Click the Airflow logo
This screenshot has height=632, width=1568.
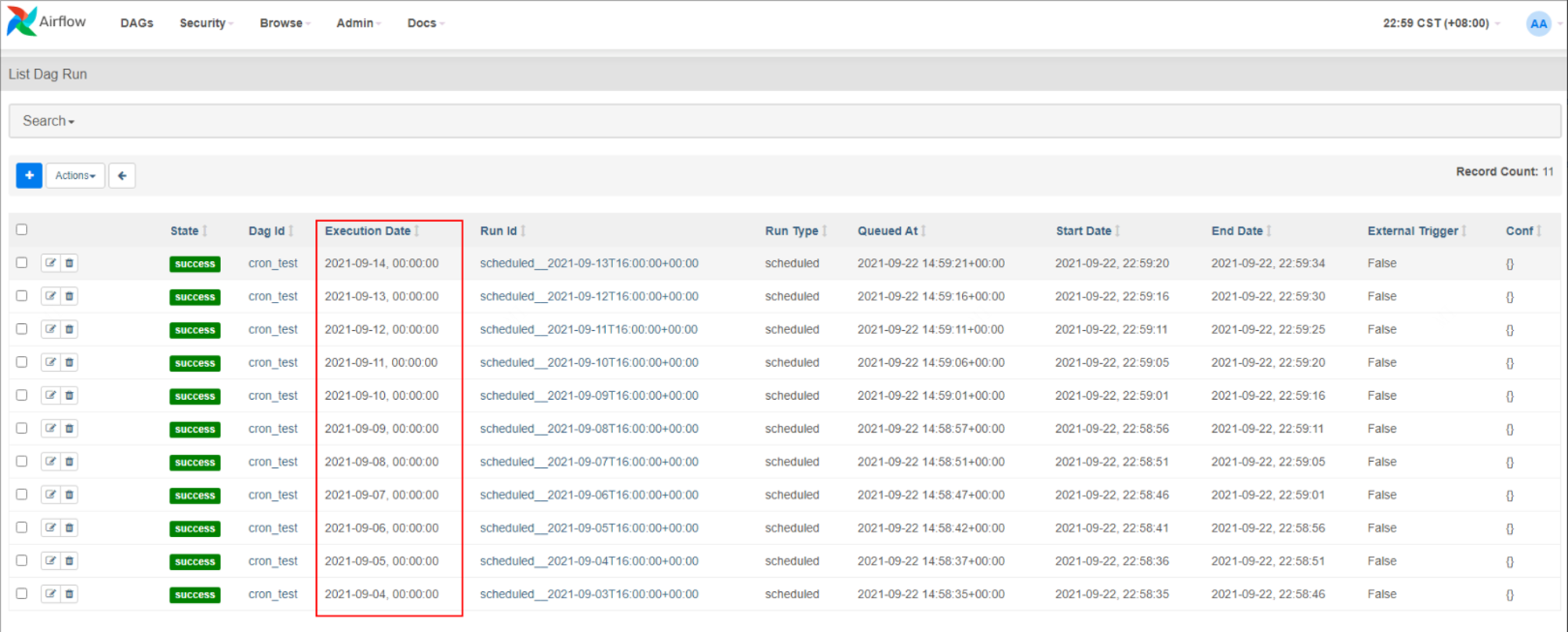coord(46,22)
